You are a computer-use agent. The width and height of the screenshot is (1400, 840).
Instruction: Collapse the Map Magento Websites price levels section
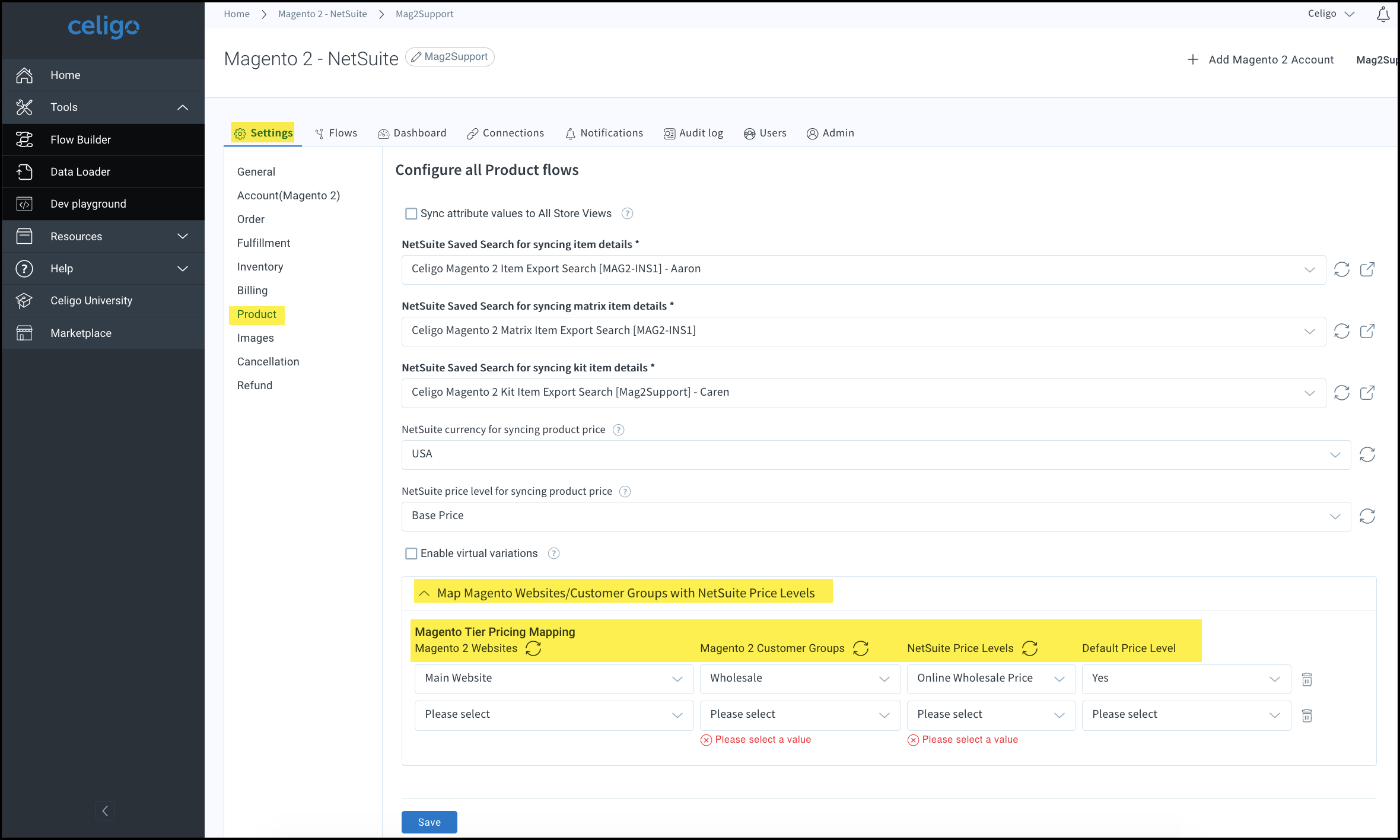424,593
